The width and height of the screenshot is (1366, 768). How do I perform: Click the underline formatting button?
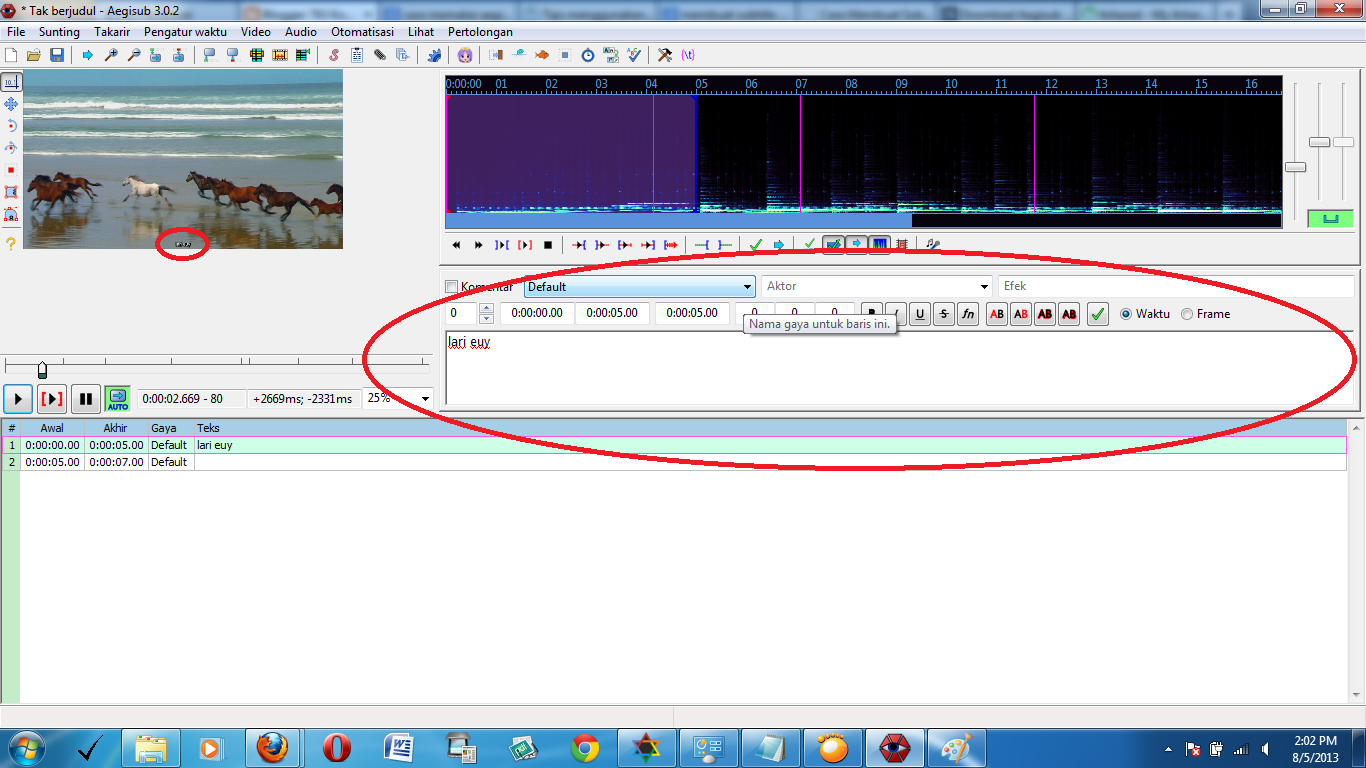(x=919, y=314)
